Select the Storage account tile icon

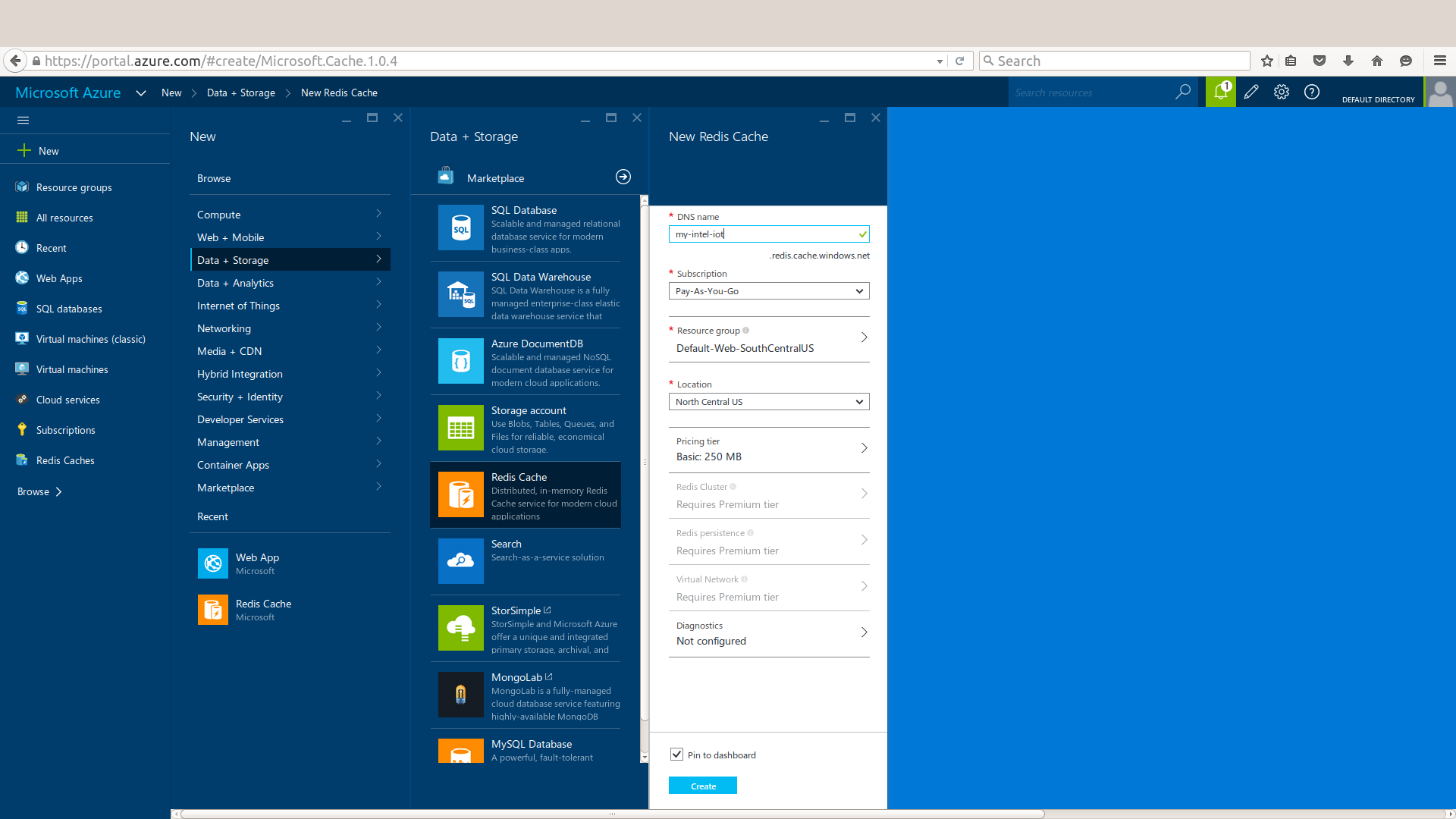tap(460, 428)
